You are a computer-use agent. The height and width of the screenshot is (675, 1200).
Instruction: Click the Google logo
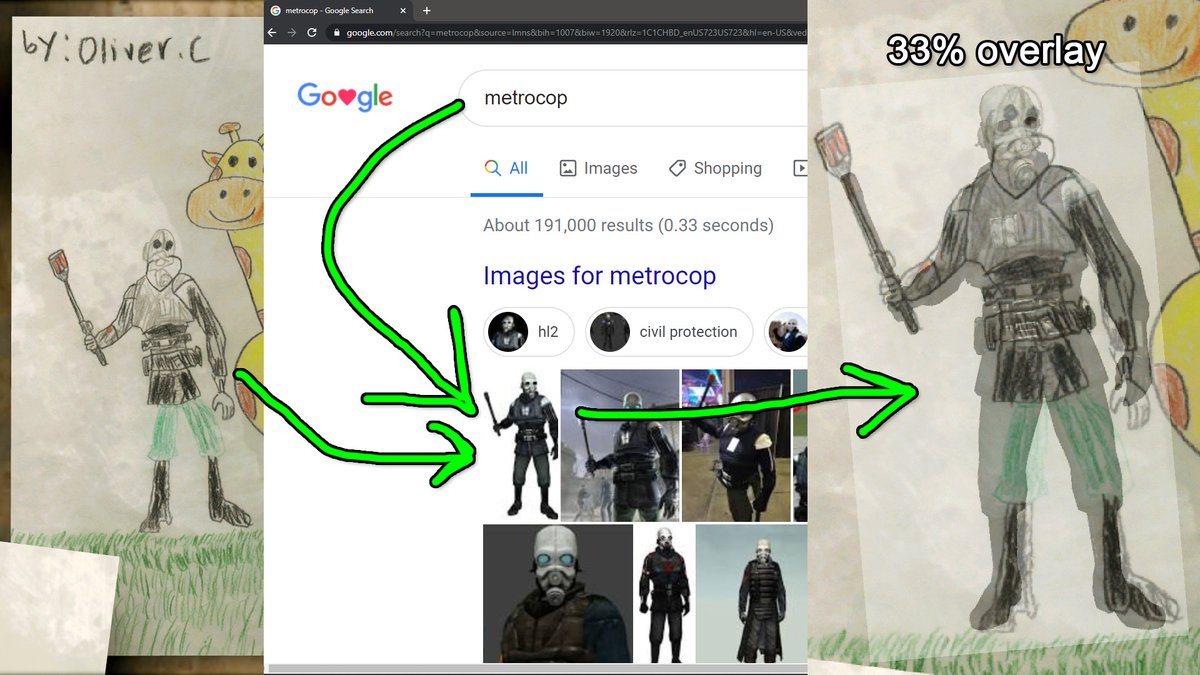tap(345, 97)
